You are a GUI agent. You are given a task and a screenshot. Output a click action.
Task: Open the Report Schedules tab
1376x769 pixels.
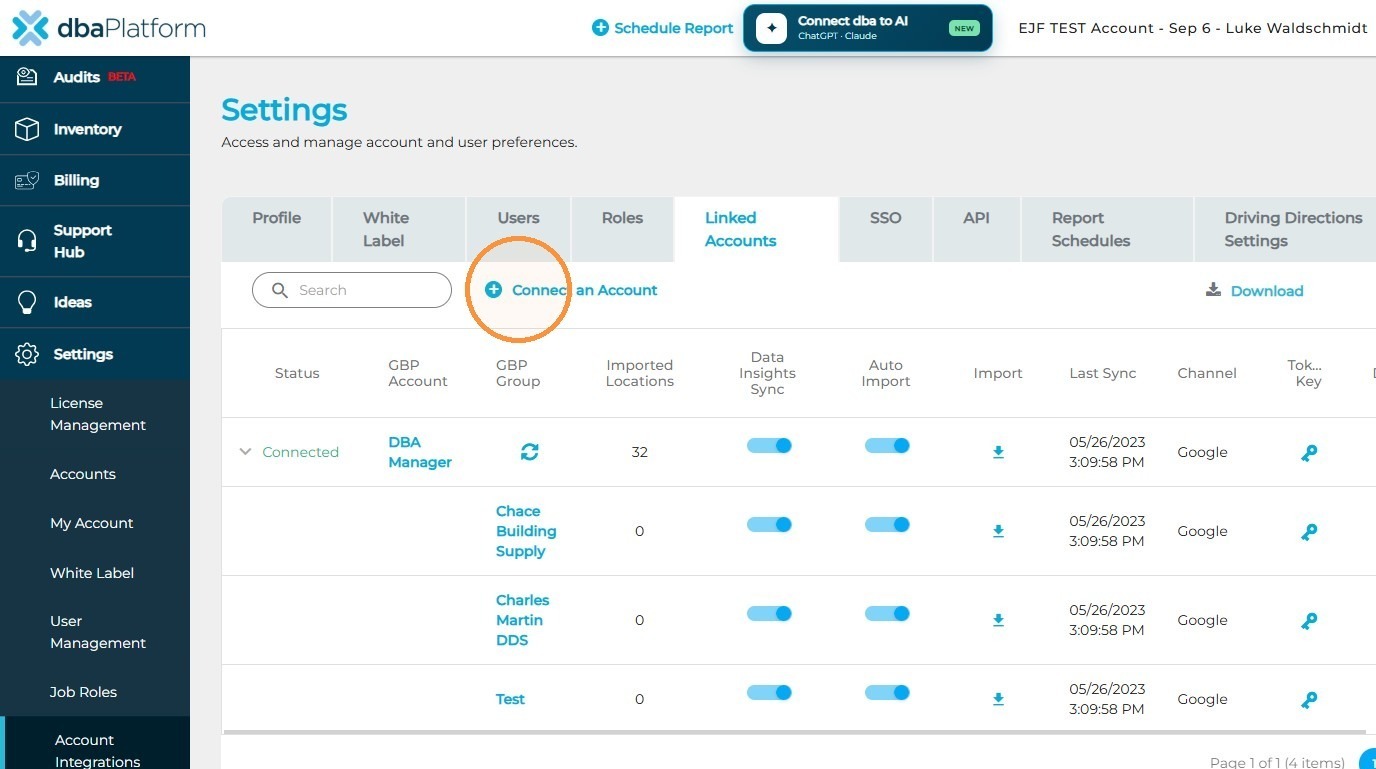(1107, 229)
